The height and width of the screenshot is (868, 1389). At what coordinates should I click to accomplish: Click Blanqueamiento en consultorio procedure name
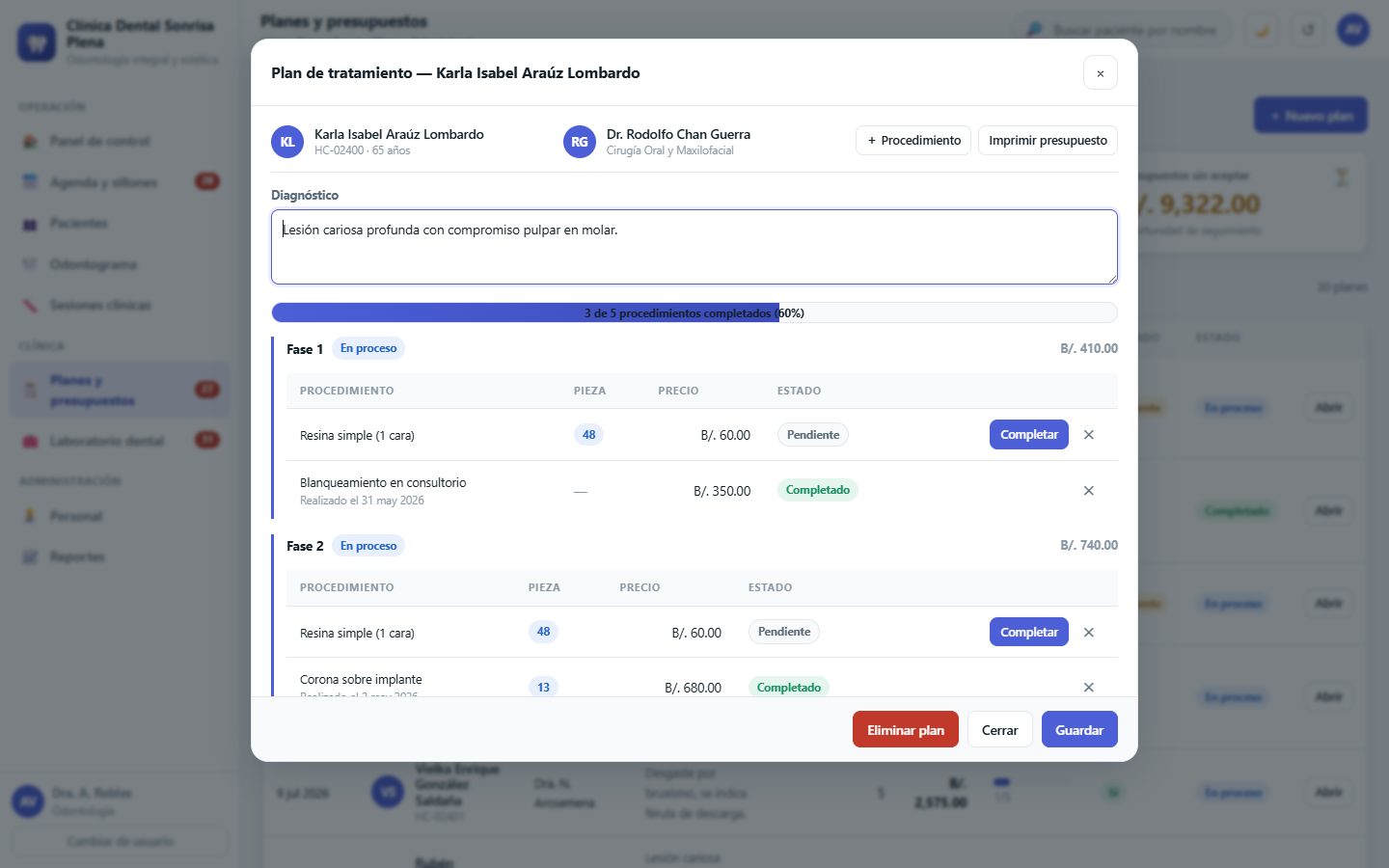pyautogui.click(x=383, y=482)
